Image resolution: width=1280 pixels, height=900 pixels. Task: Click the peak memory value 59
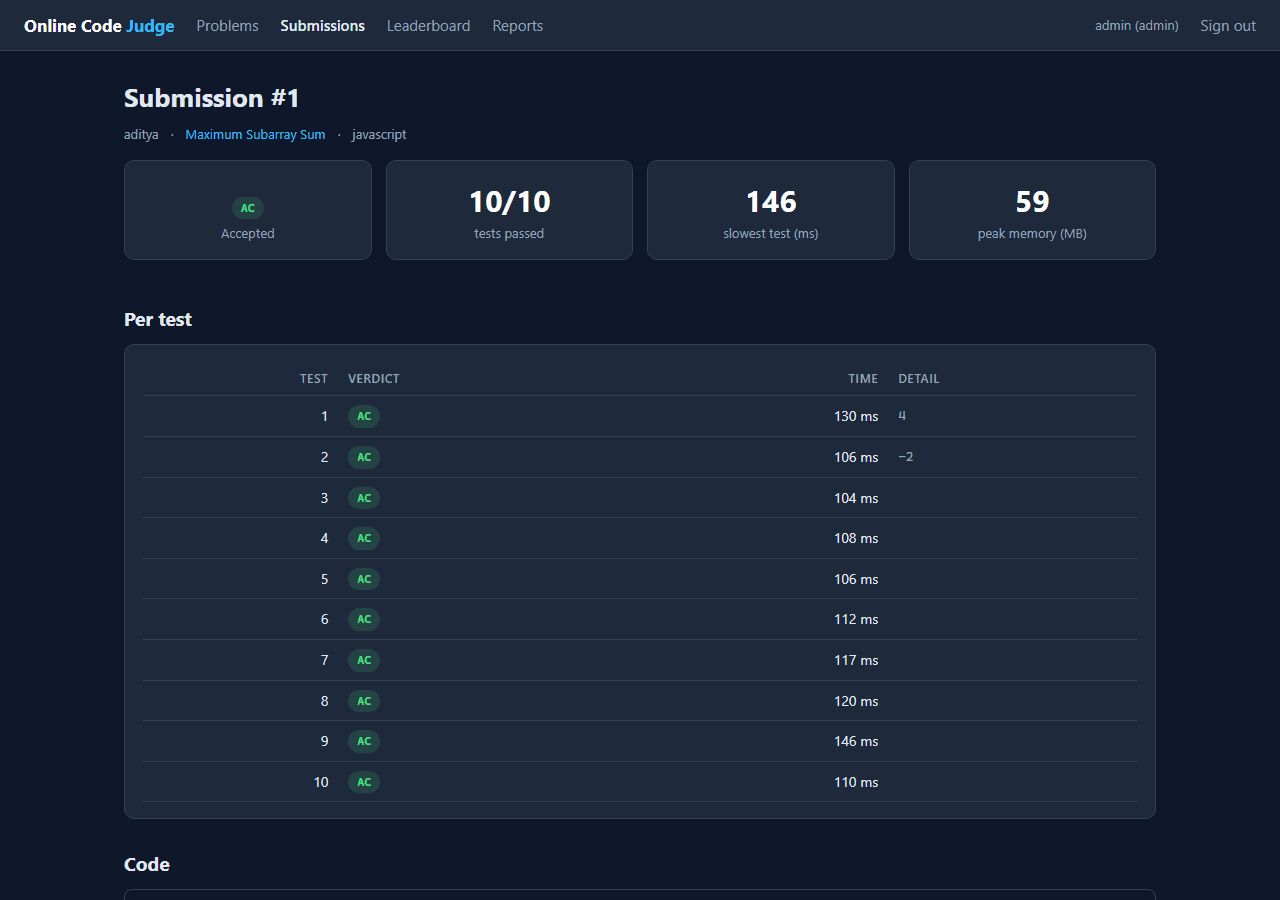pyautogui.click(x=1032, y=202)
